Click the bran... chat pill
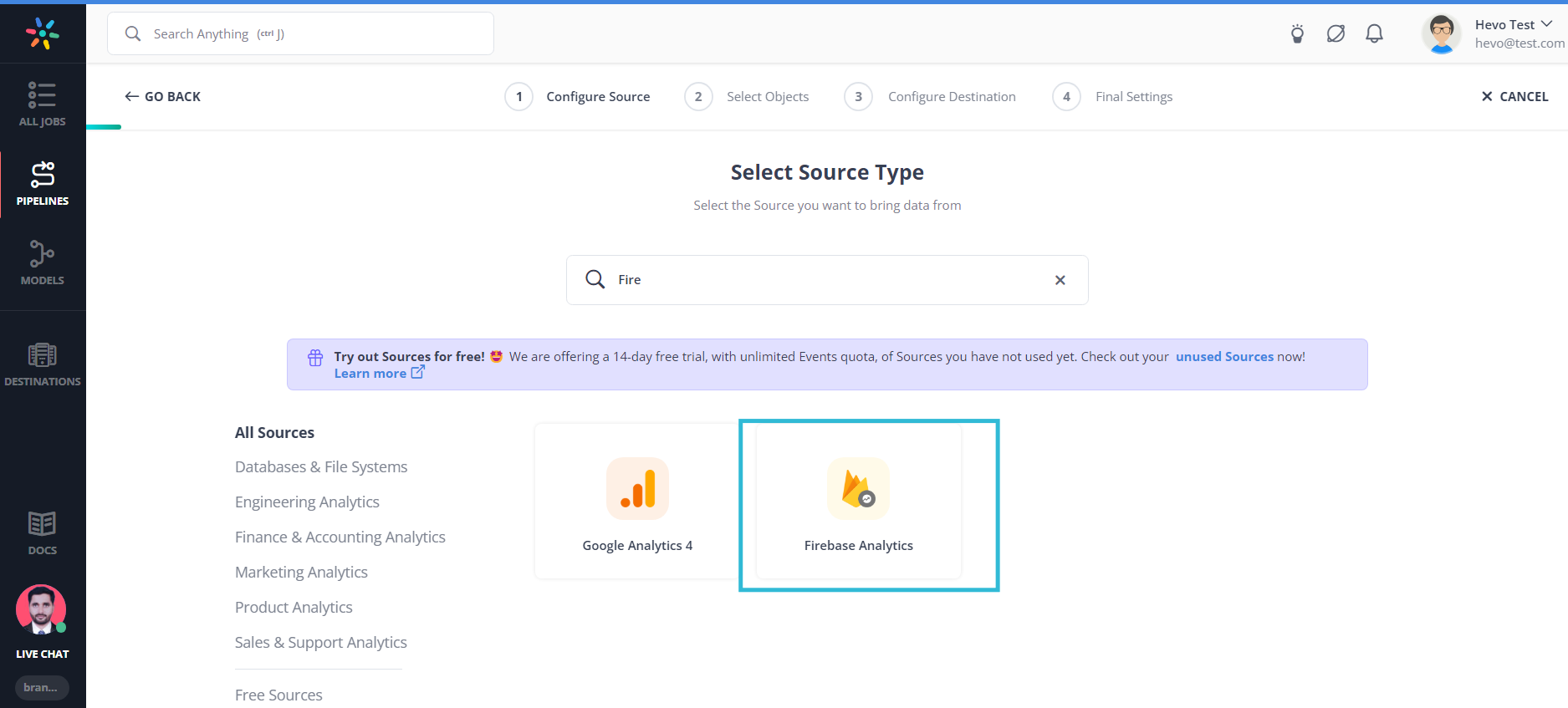This screenshot has height=708, width=1568. coord(42,687)
